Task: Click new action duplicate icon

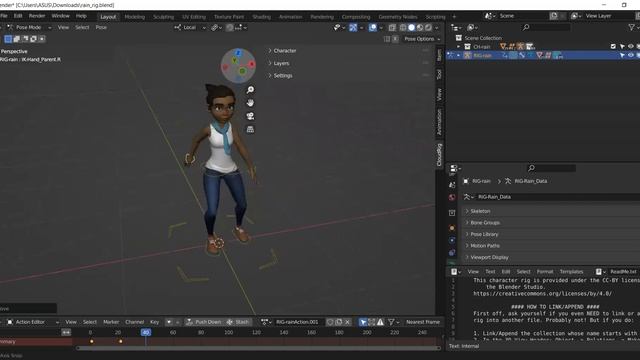Action: pos(339,322)
